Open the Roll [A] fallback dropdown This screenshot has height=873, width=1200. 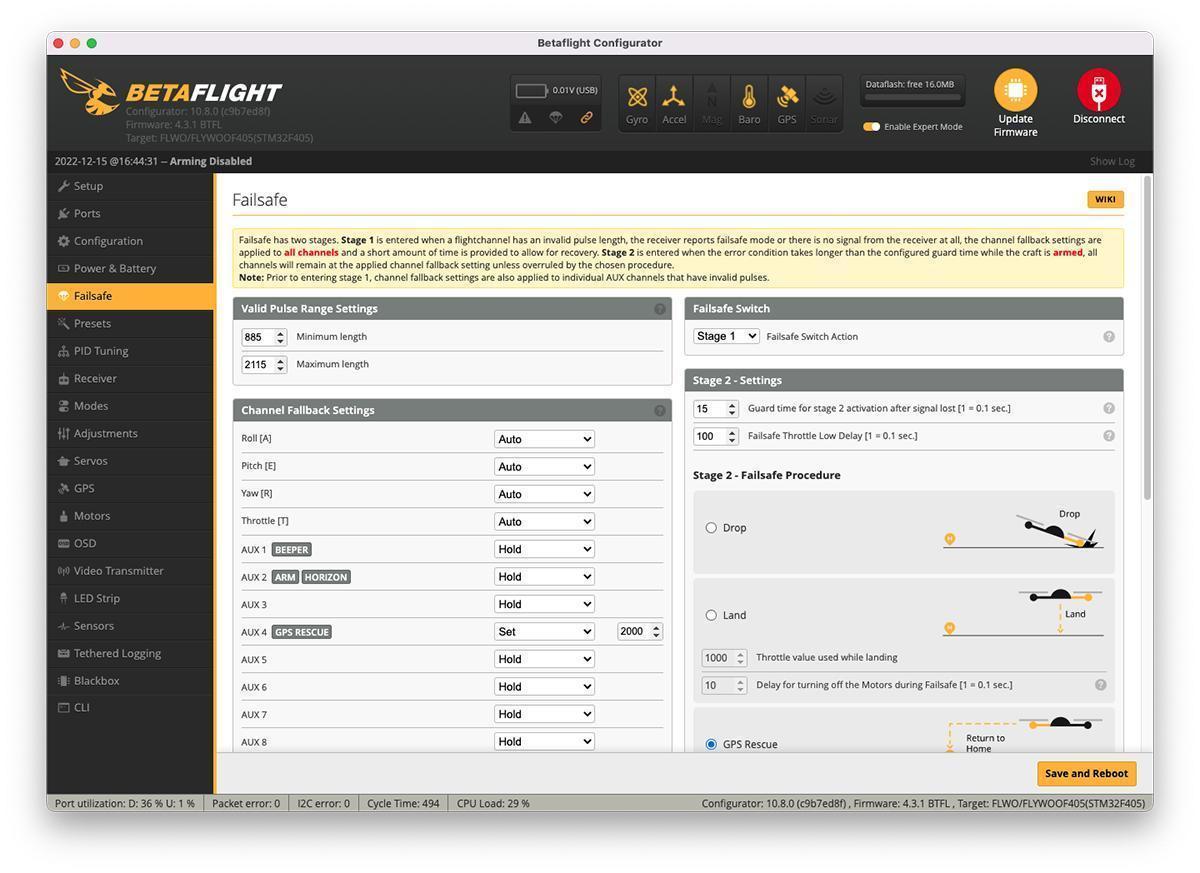tap(544, 439)
